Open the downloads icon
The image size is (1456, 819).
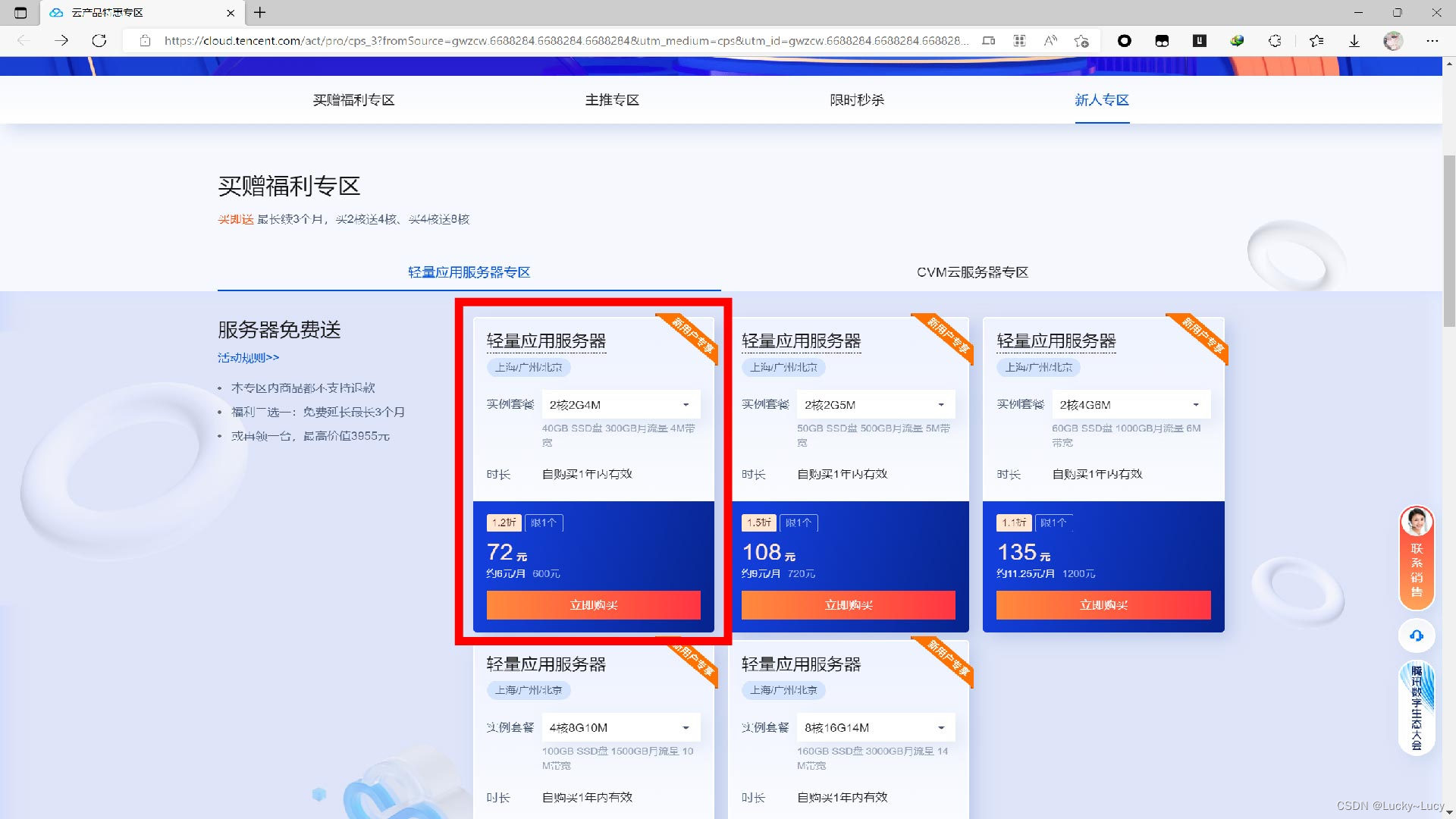(x=1354, y=41)
